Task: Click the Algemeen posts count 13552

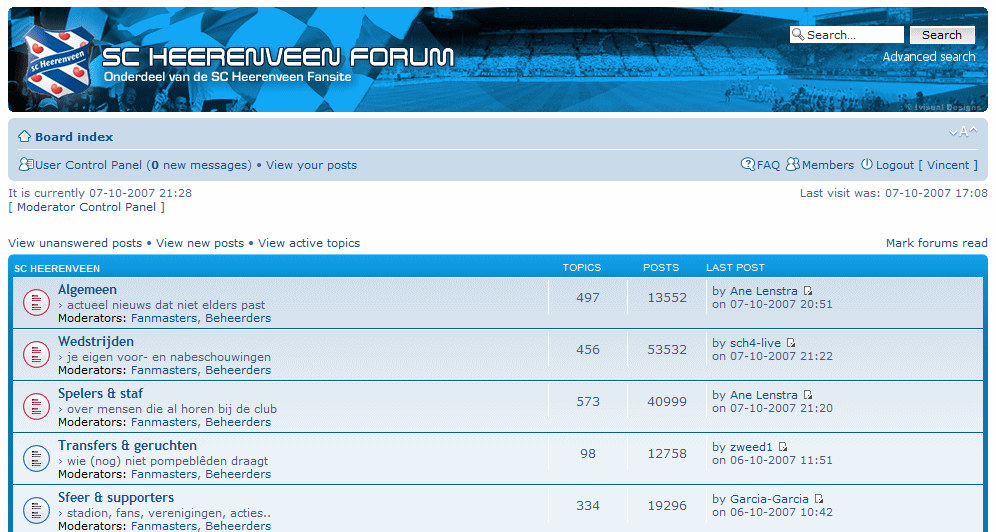Action: (667, 297)
